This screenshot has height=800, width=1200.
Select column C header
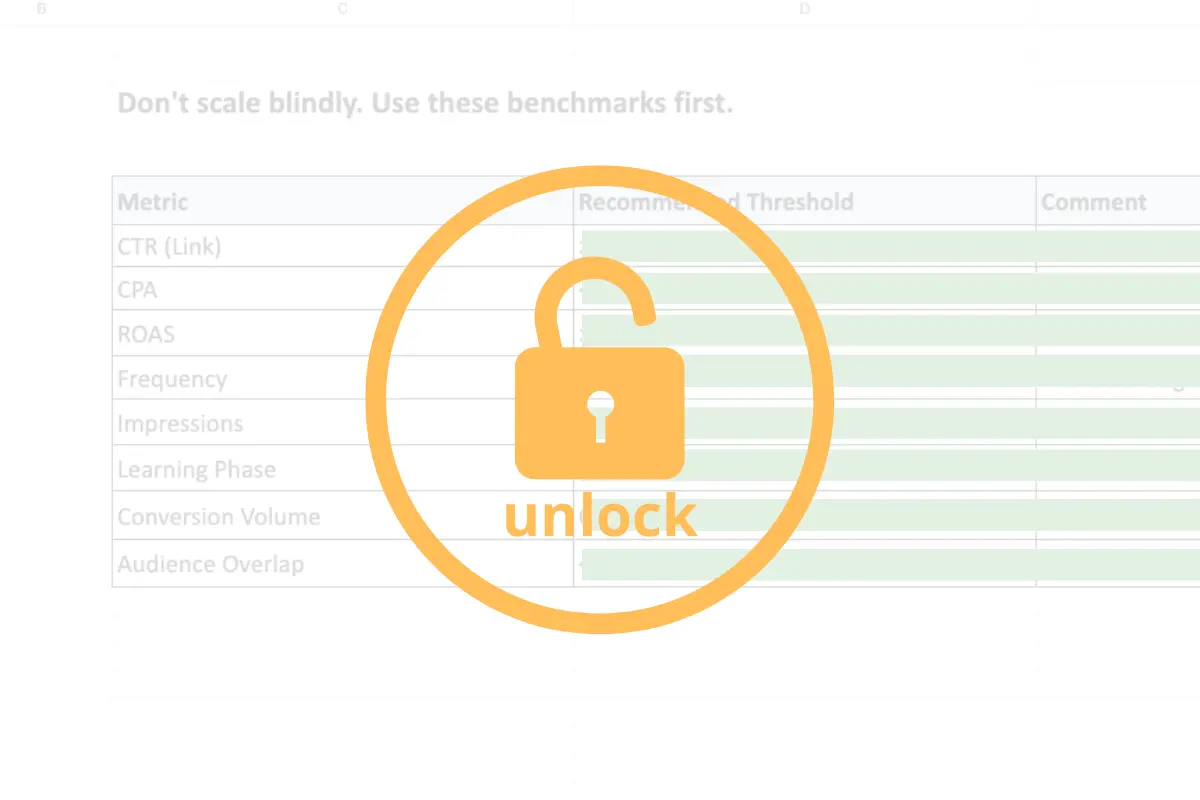(343, 9)
